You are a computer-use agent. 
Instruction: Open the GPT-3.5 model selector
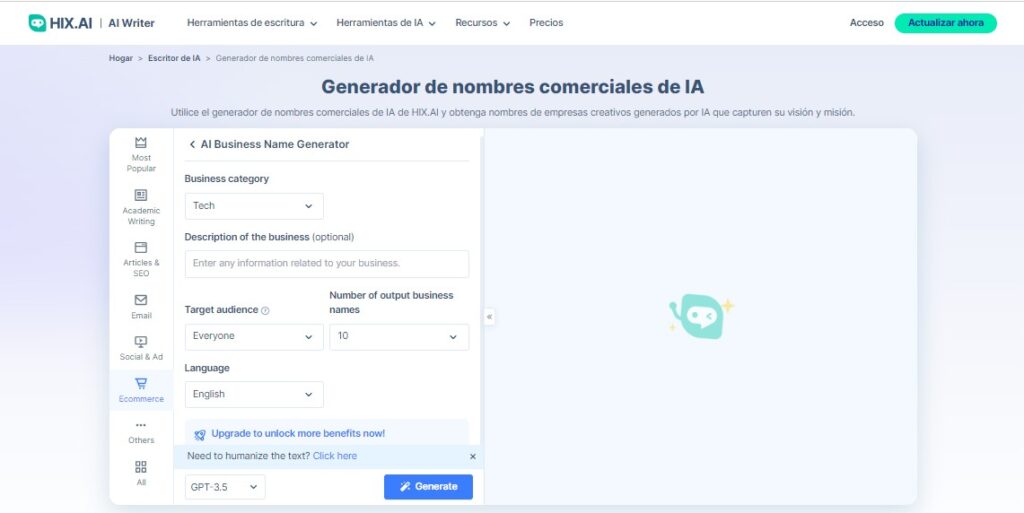click(225, 487)
